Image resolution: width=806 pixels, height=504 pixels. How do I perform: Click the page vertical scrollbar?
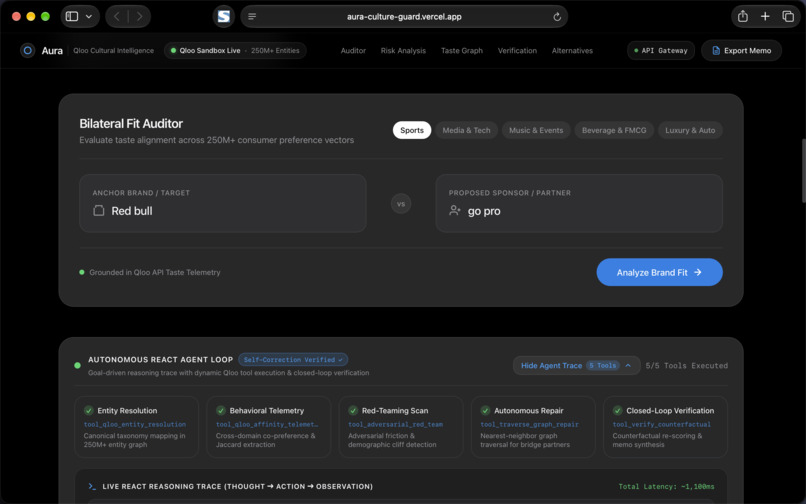[x=803, y=171]
